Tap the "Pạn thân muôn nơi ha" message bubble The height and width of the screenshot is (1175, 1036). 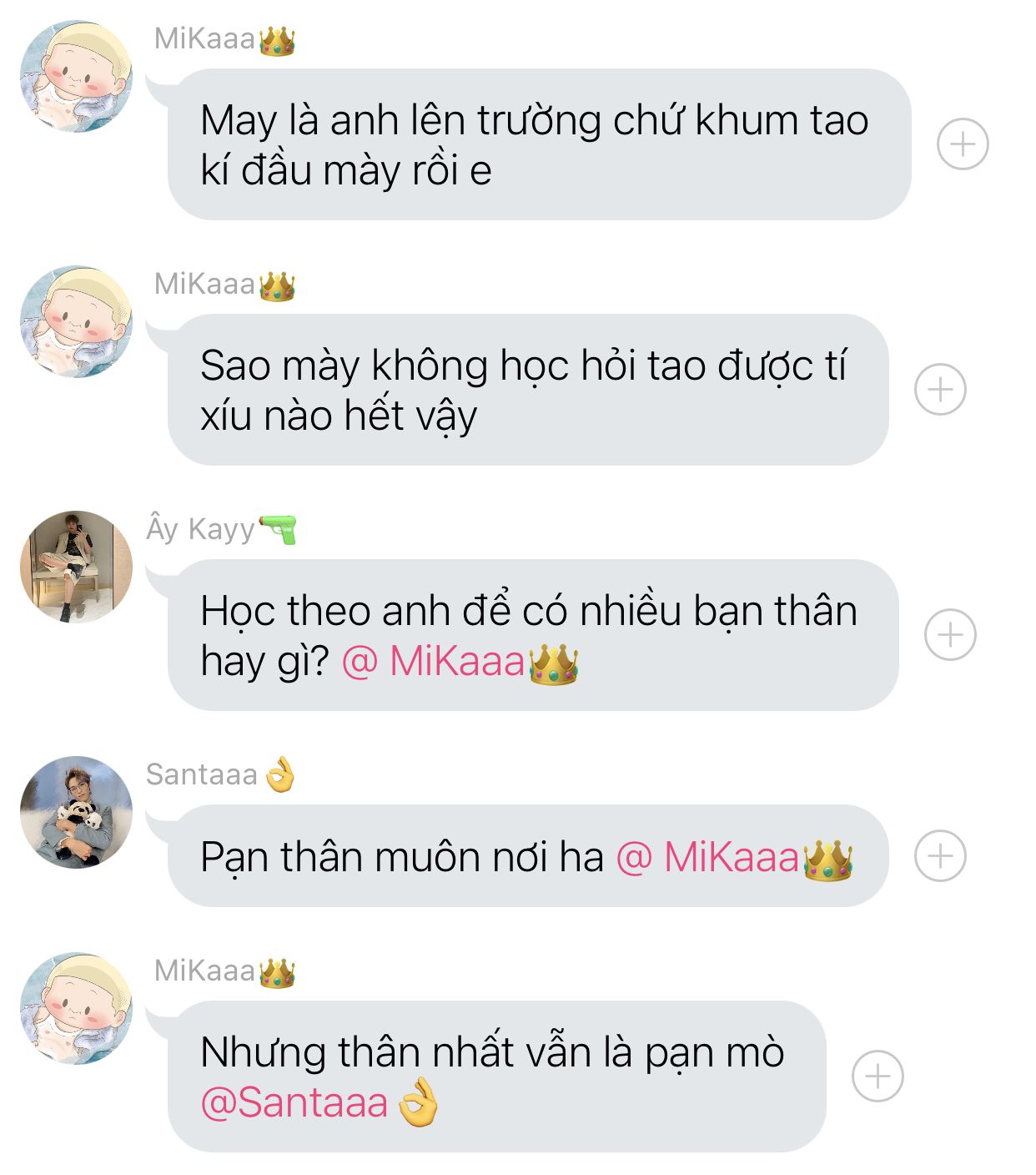click(528, 856)
